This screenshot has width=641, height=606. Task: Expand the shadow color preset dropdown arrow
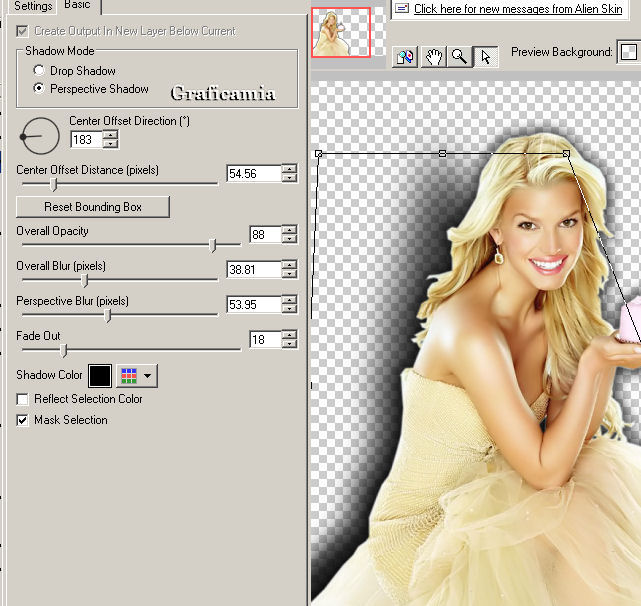coord(148,375)
